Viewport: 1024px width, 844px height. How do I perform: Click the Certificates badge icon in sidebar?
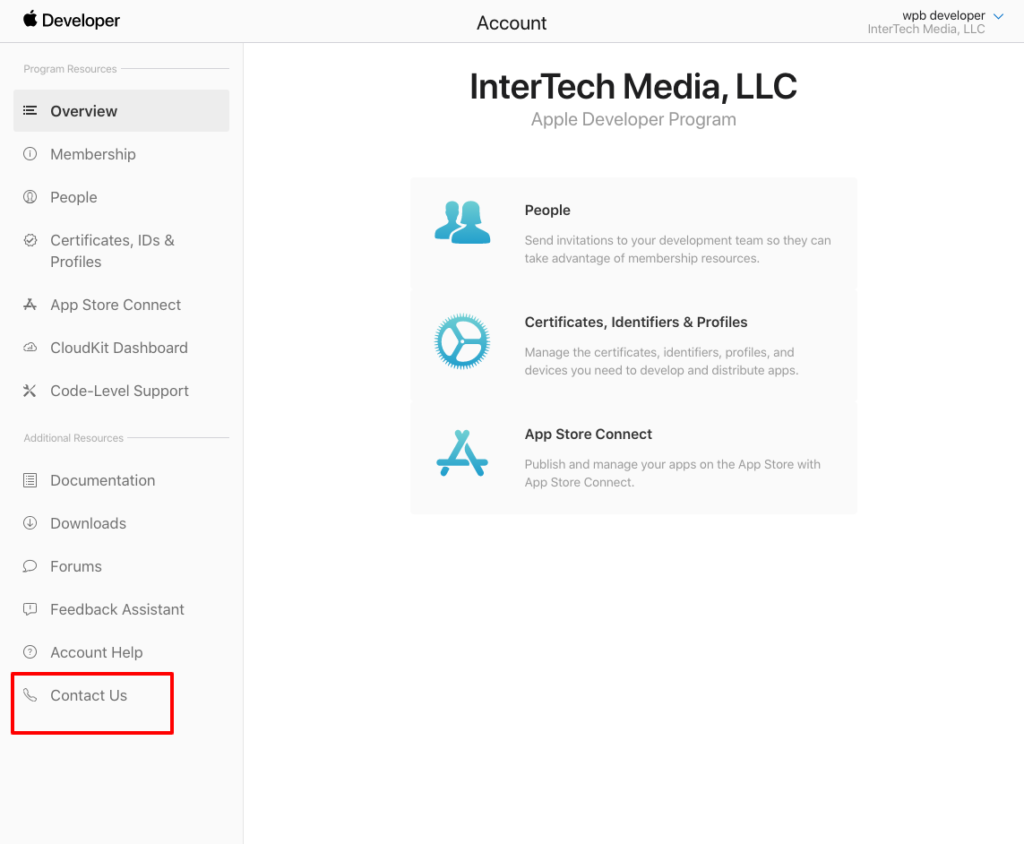click(30, 240)
